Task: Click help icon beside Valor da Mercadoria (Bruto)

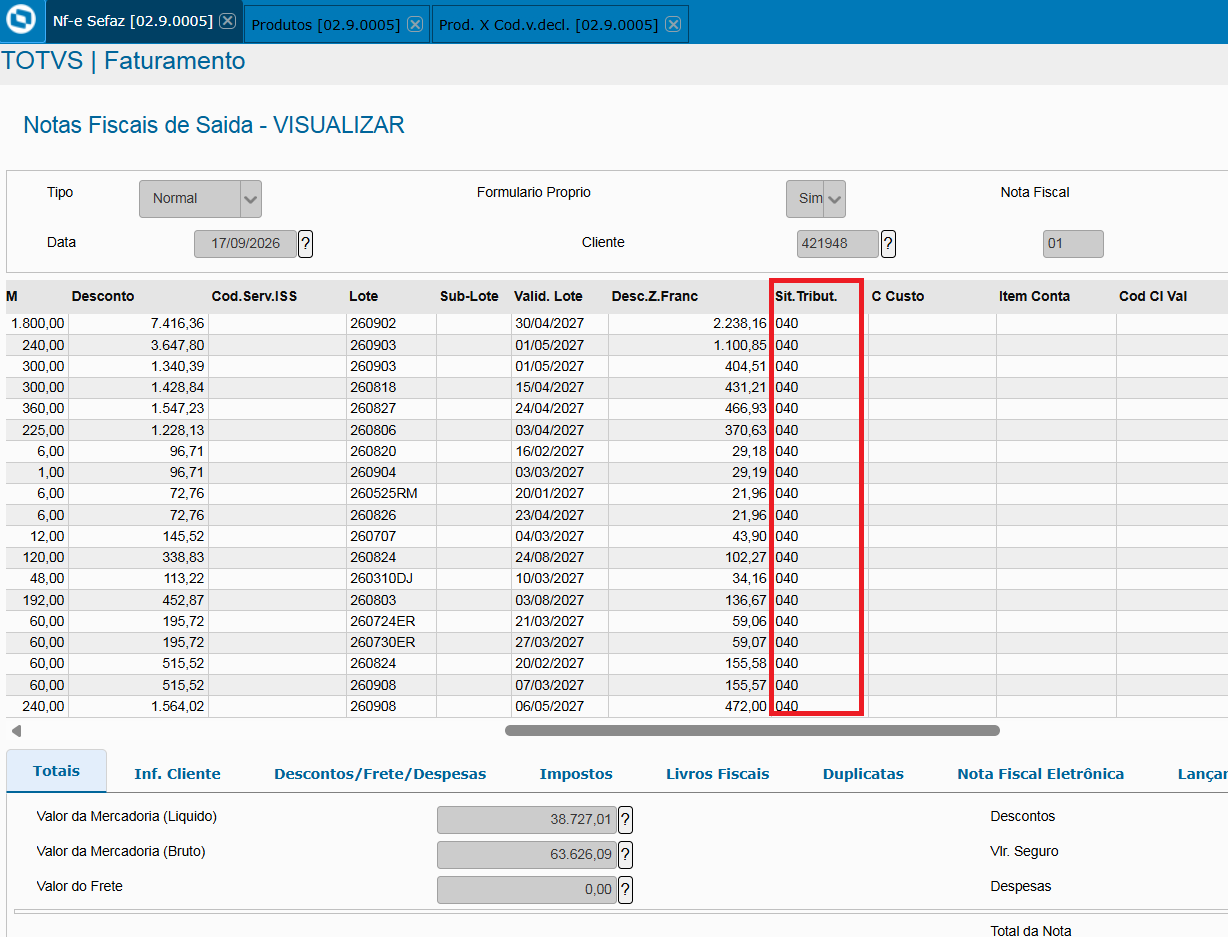Action: coord(625,855)
